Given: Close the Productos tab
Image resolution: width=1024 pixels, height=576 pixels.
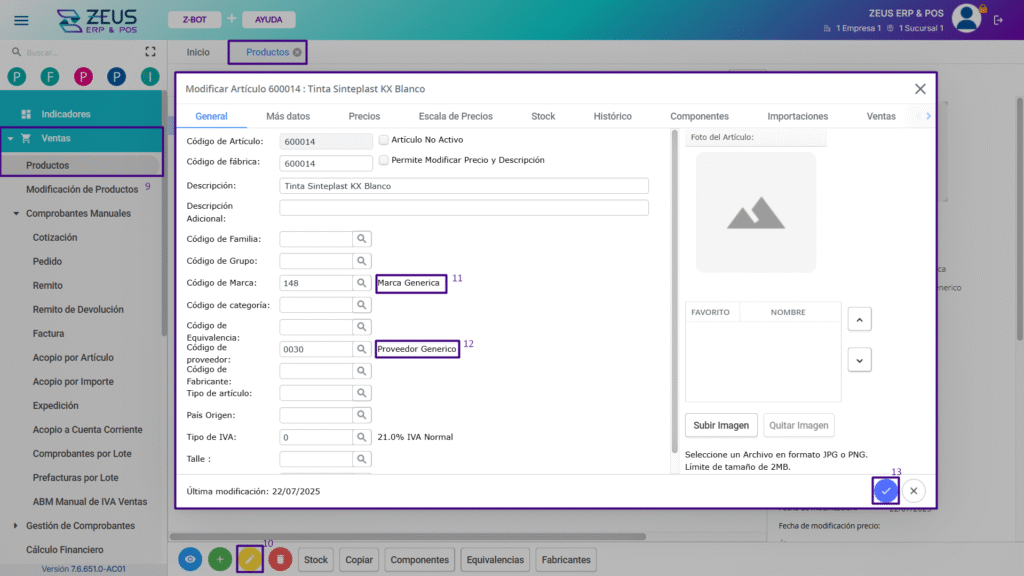Looking at the screenshot, I should pos(297,52).
